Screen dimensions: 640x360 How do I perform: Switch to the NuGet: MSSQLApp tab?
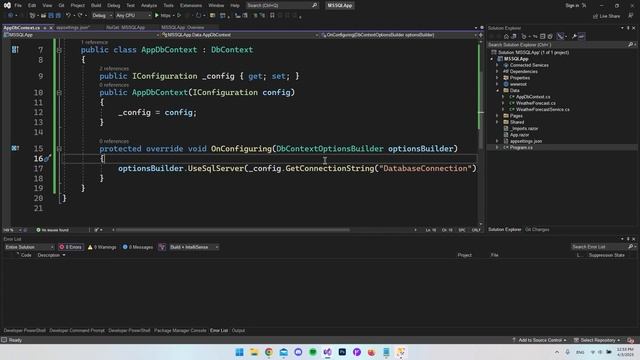125,27
